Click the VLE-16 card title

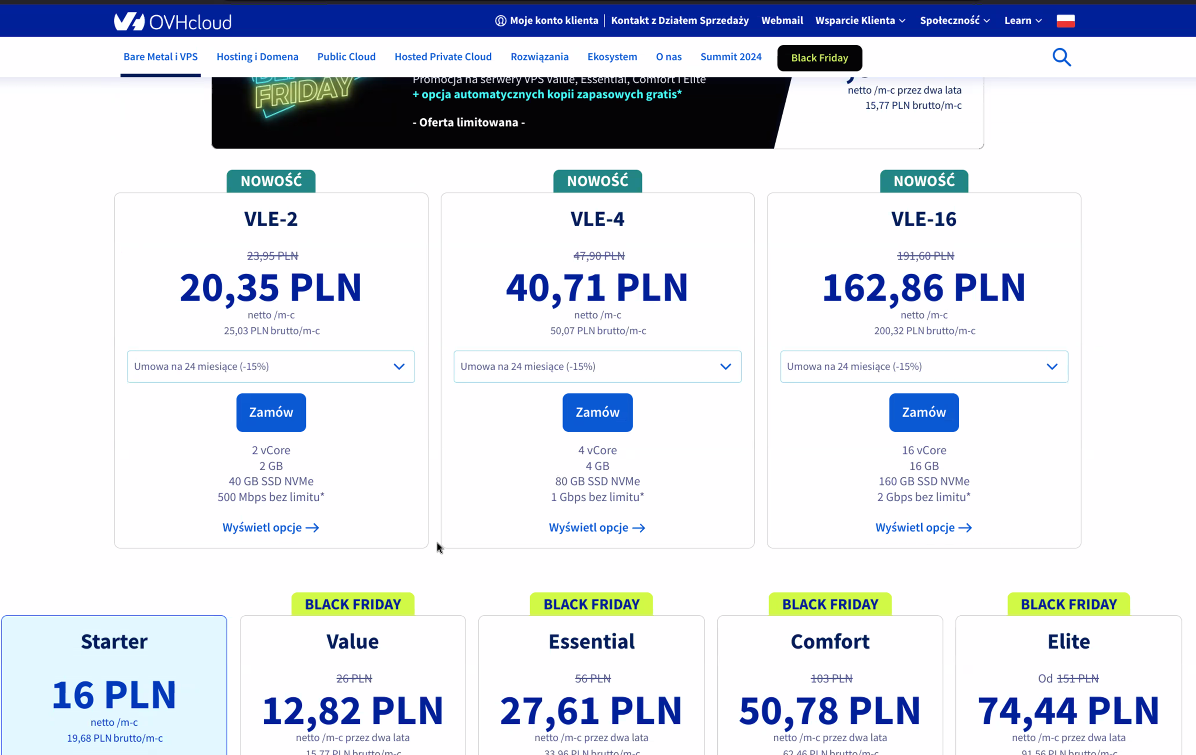(x=924, y=219)
